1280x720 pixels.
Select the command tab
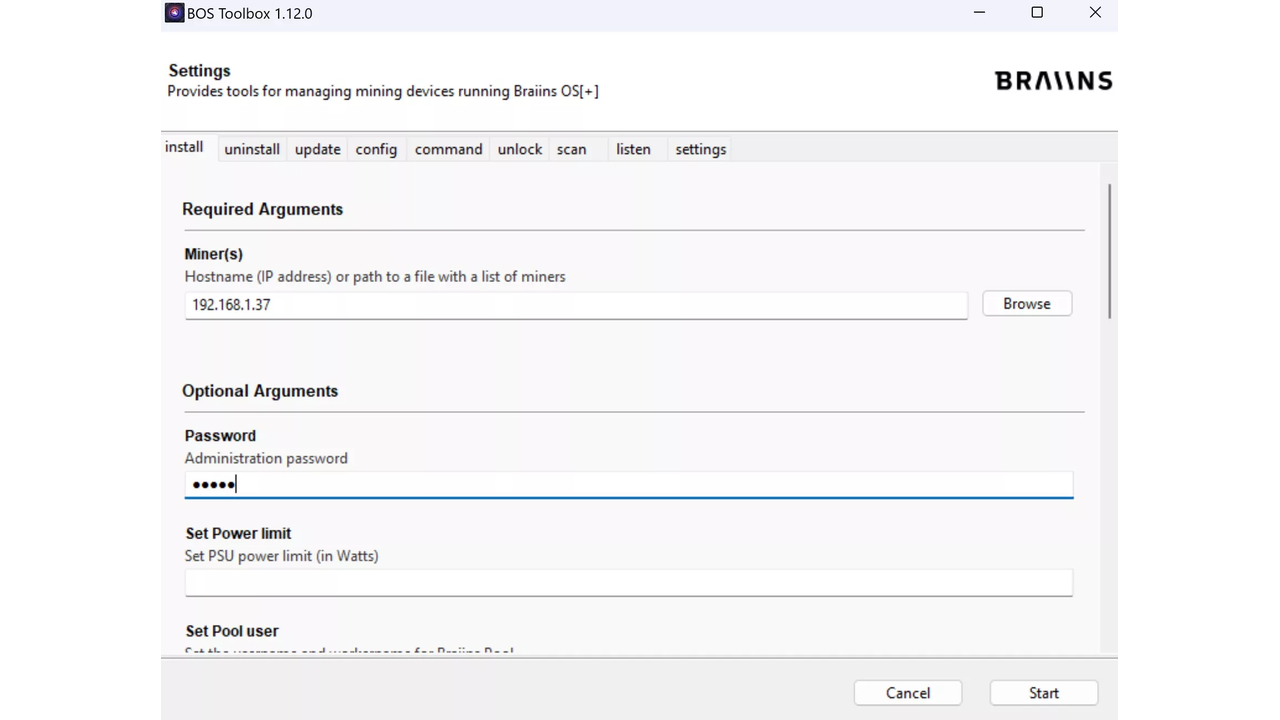(449, 149)
